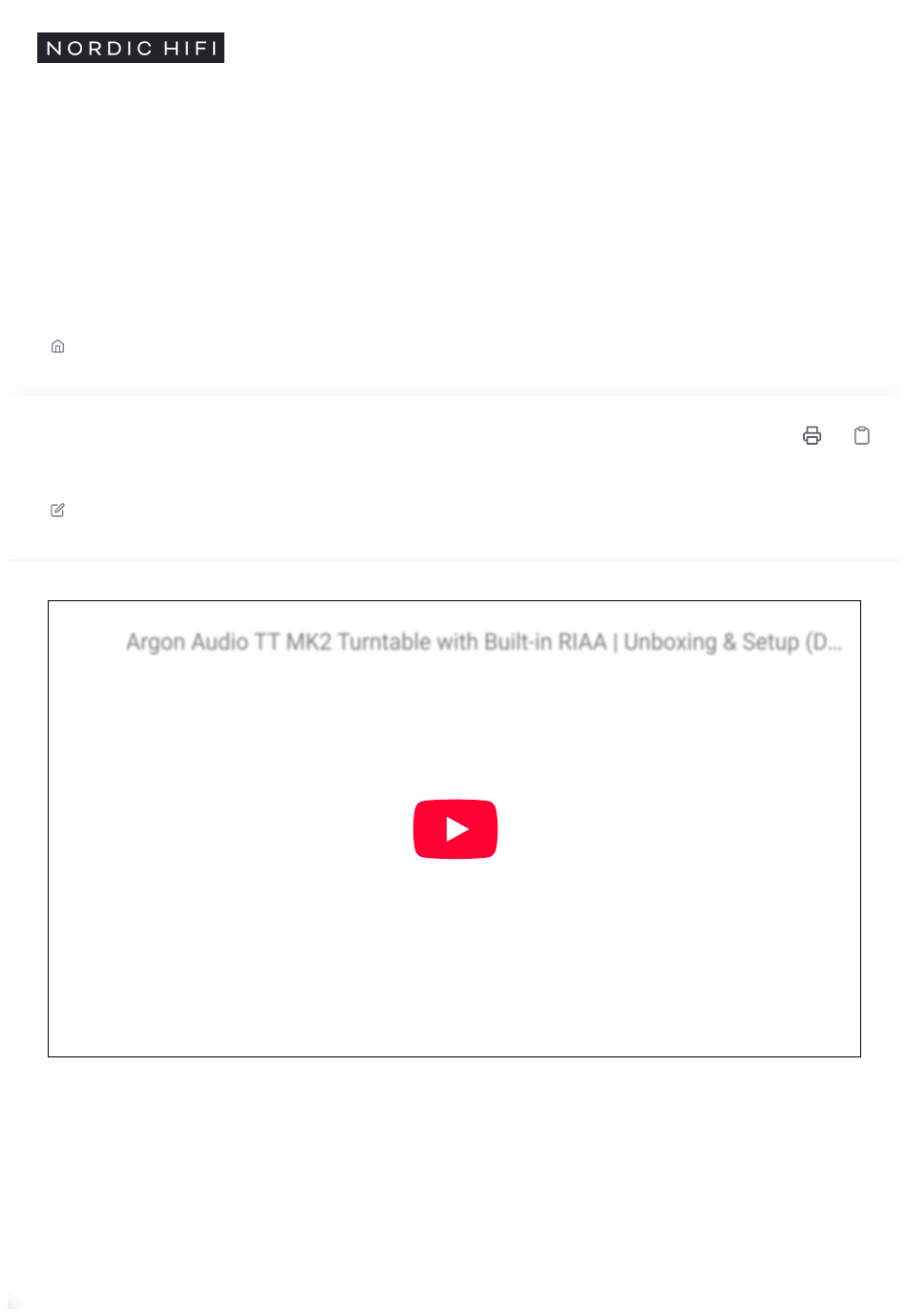Open the Nordic HiFi logo homepage
Screen dimensions: 907x1316
click(131, 48)
